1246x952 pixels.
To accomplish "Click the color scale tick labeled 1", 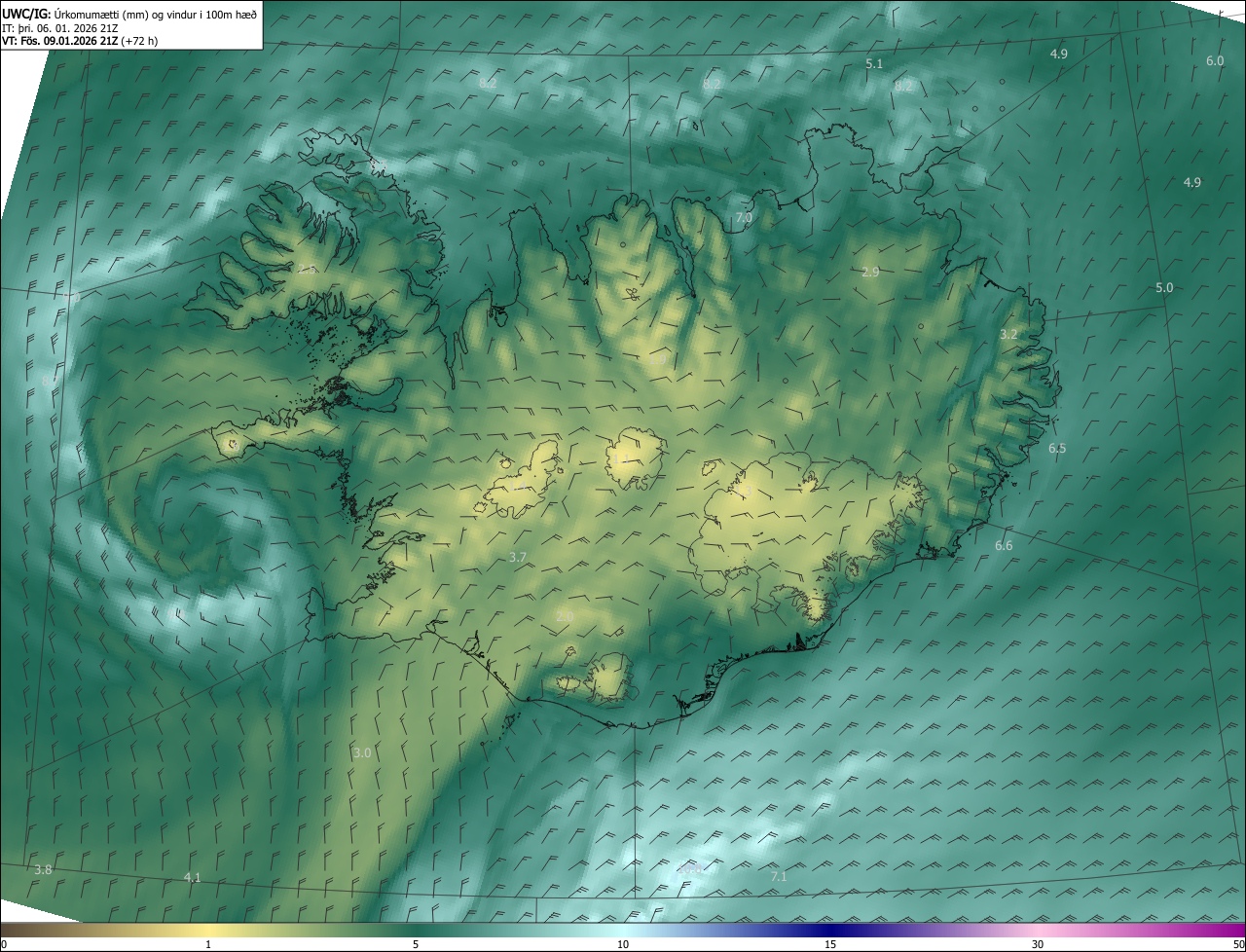I will 208,945.
